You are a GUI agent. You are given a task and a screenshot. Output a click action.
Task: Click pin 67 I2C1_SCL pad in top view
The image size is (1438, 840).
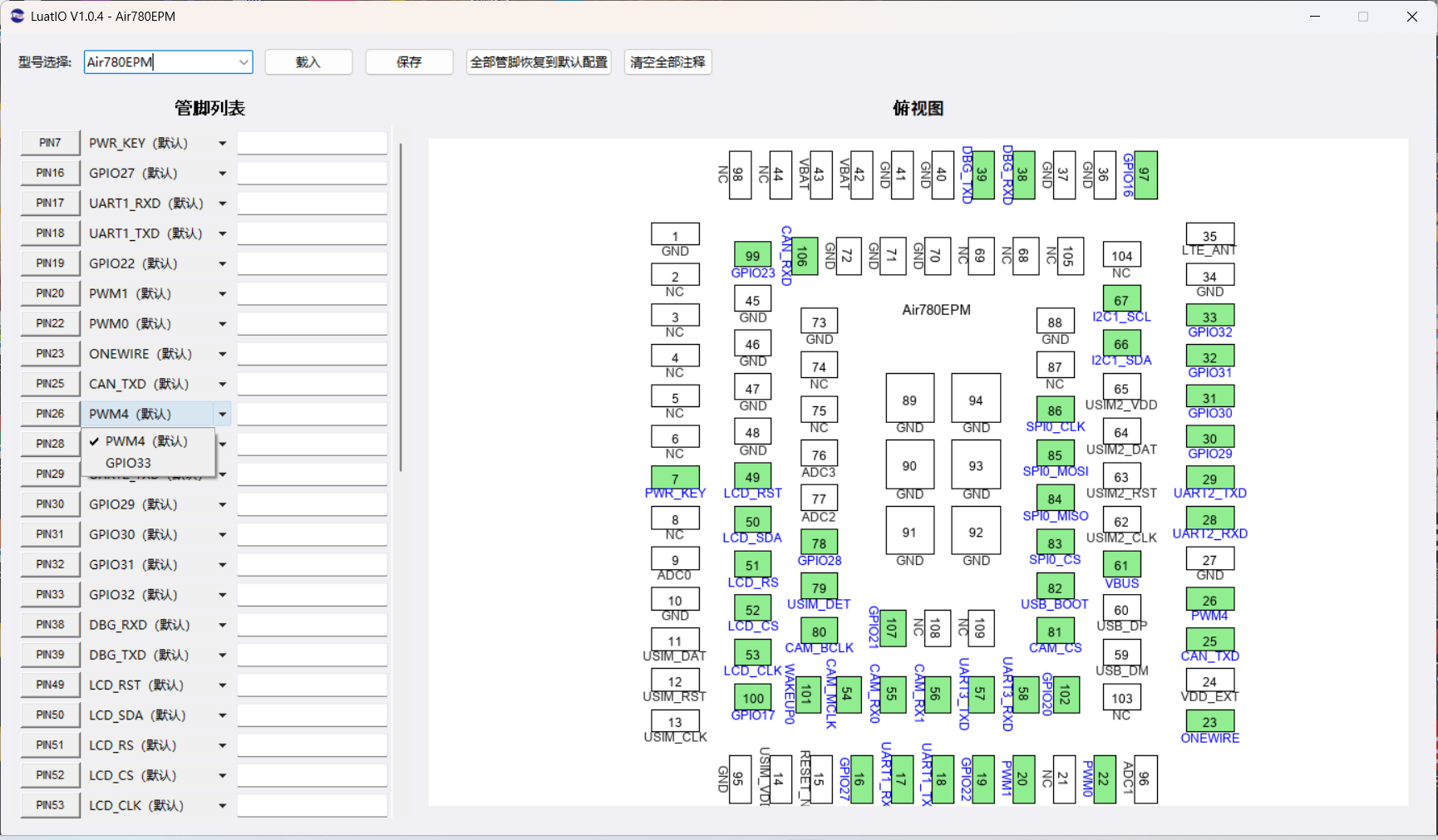[1121, 300]
